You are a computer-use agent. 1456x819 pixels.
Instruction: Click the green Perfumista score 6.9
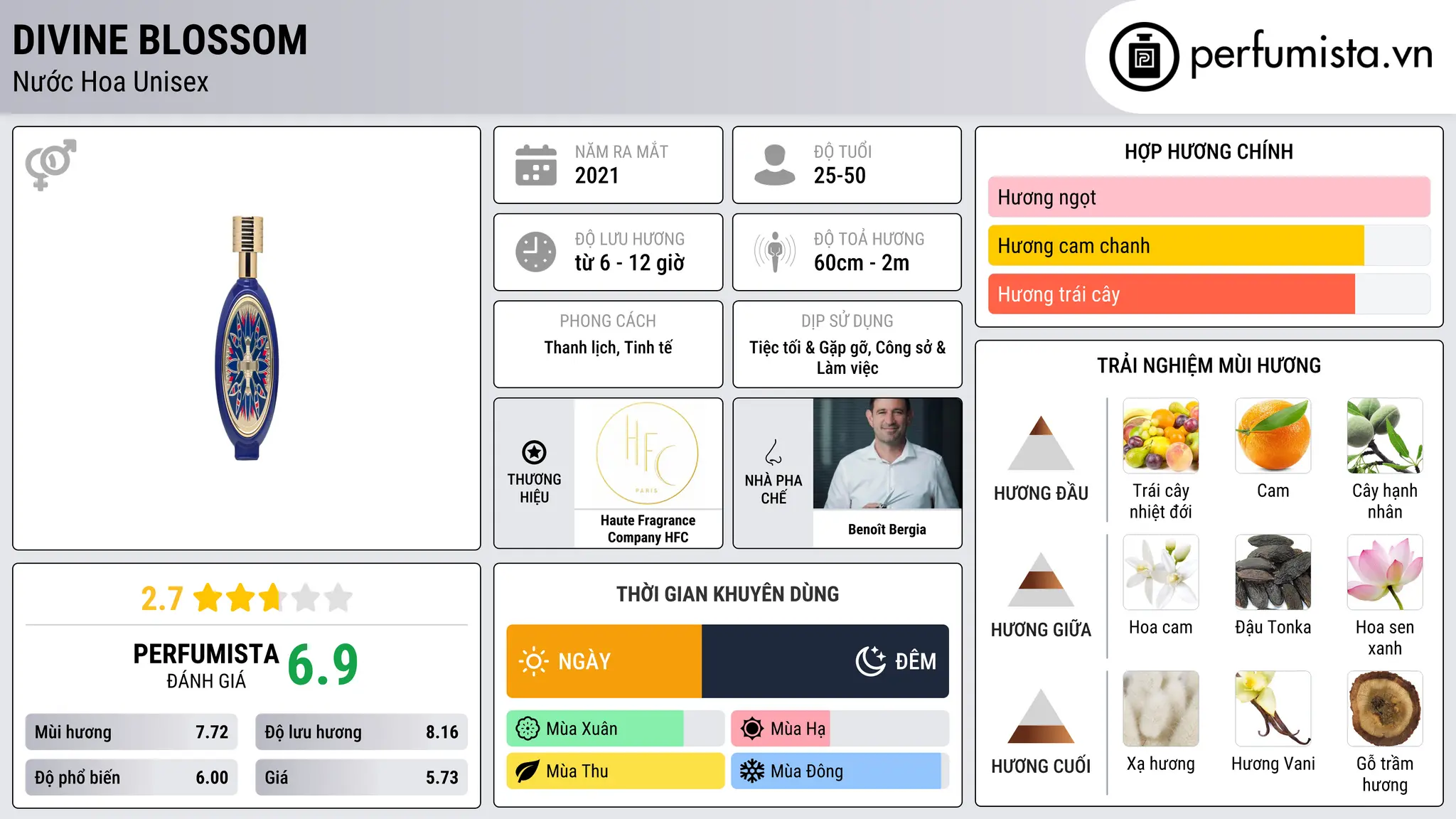coord(323,665)
